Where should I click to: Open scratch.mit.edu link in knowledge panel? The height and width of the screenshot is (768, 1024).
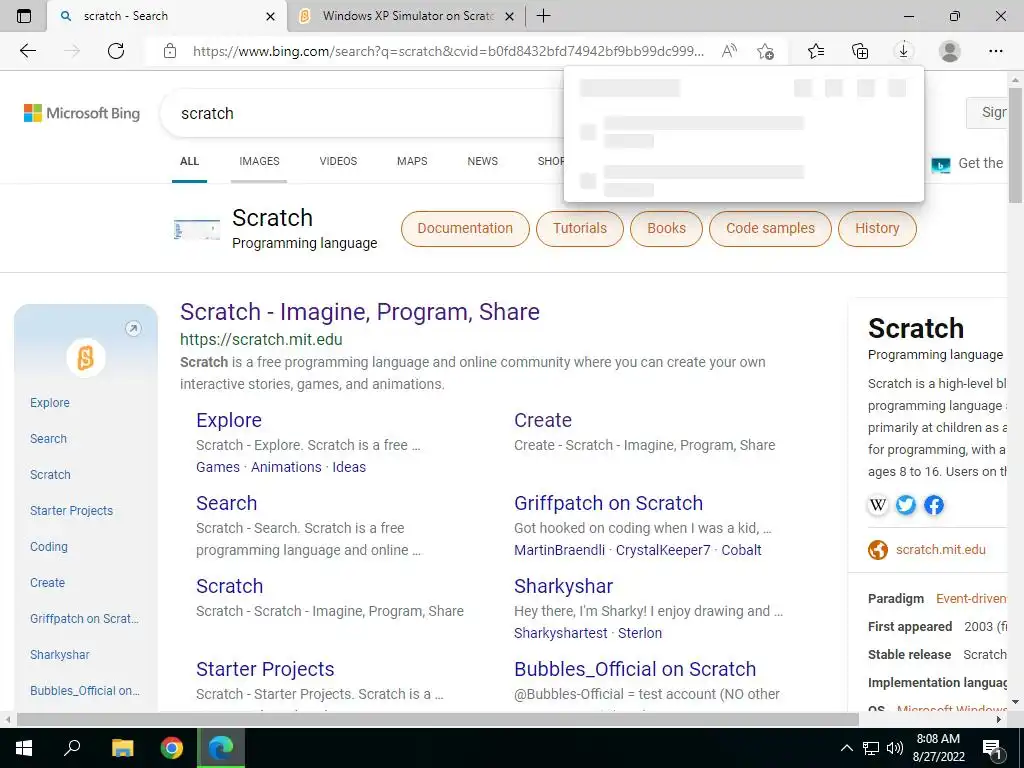[940, 550]
